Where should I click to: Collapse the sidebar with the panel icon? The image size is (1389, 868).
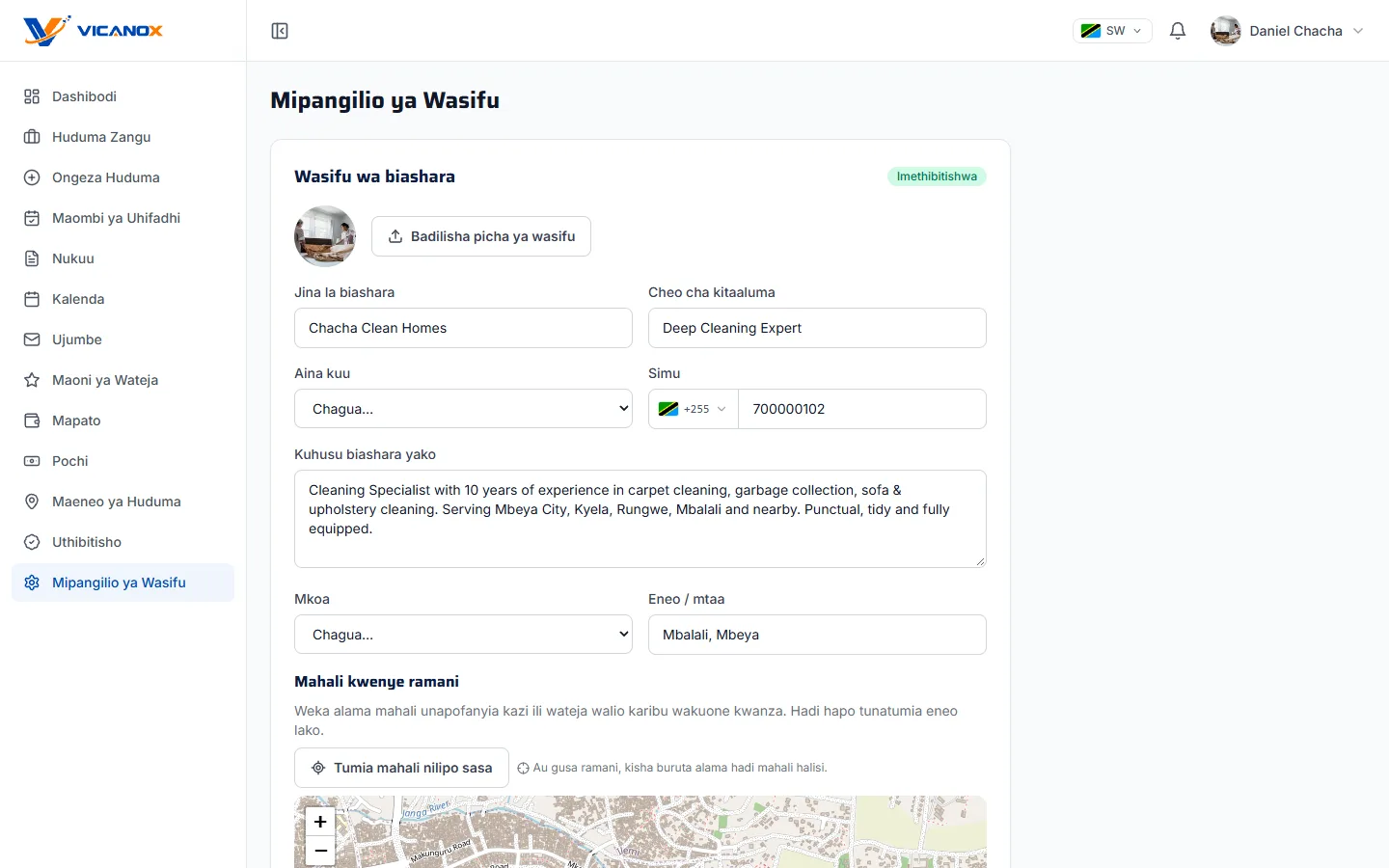point(280,31)
